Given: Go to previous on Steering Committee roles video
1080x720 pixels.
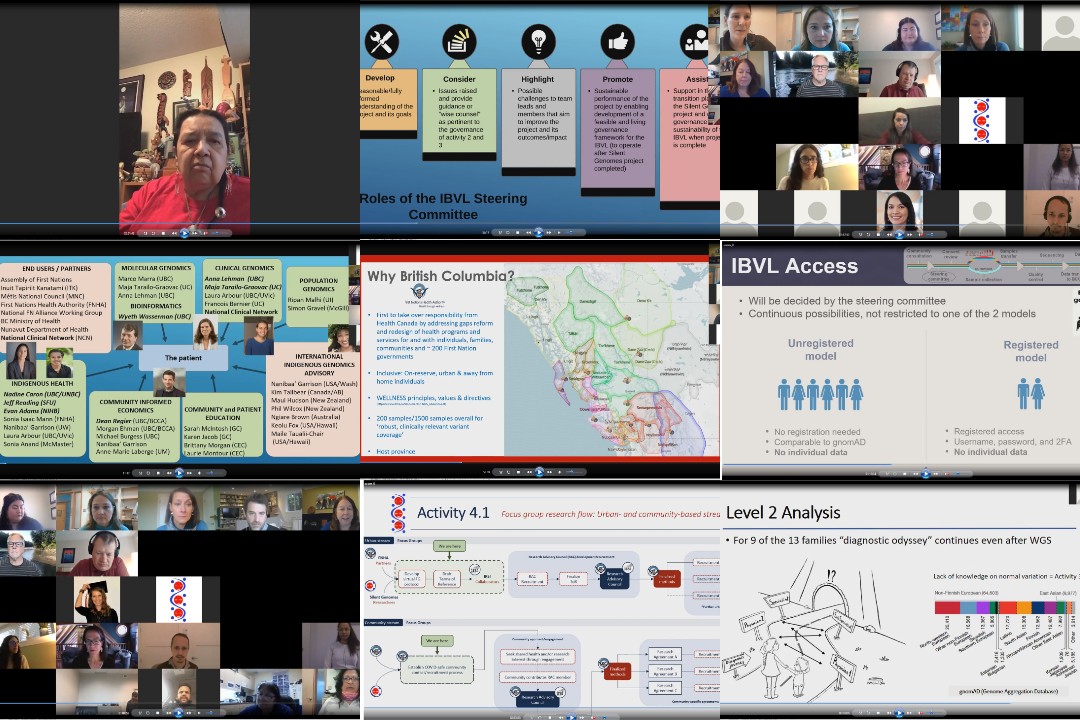Looking at the screenshot, I should (x=528, y=232).
